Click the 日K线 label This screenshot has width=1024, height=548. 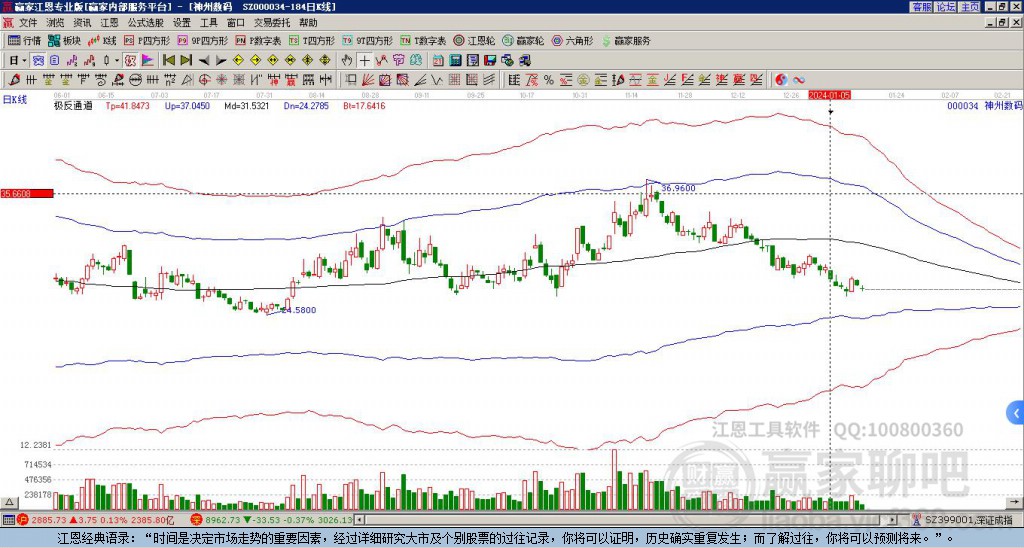coord(14,99)
